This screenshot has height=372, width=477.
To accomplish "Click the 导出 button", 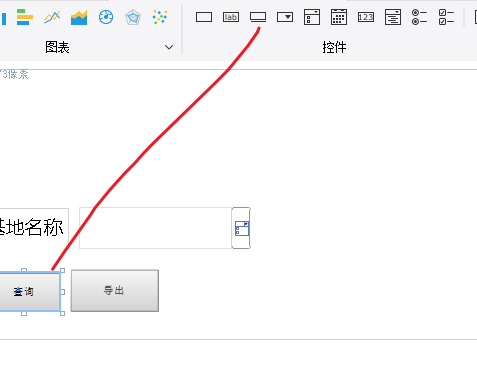I will coord(115,291).
